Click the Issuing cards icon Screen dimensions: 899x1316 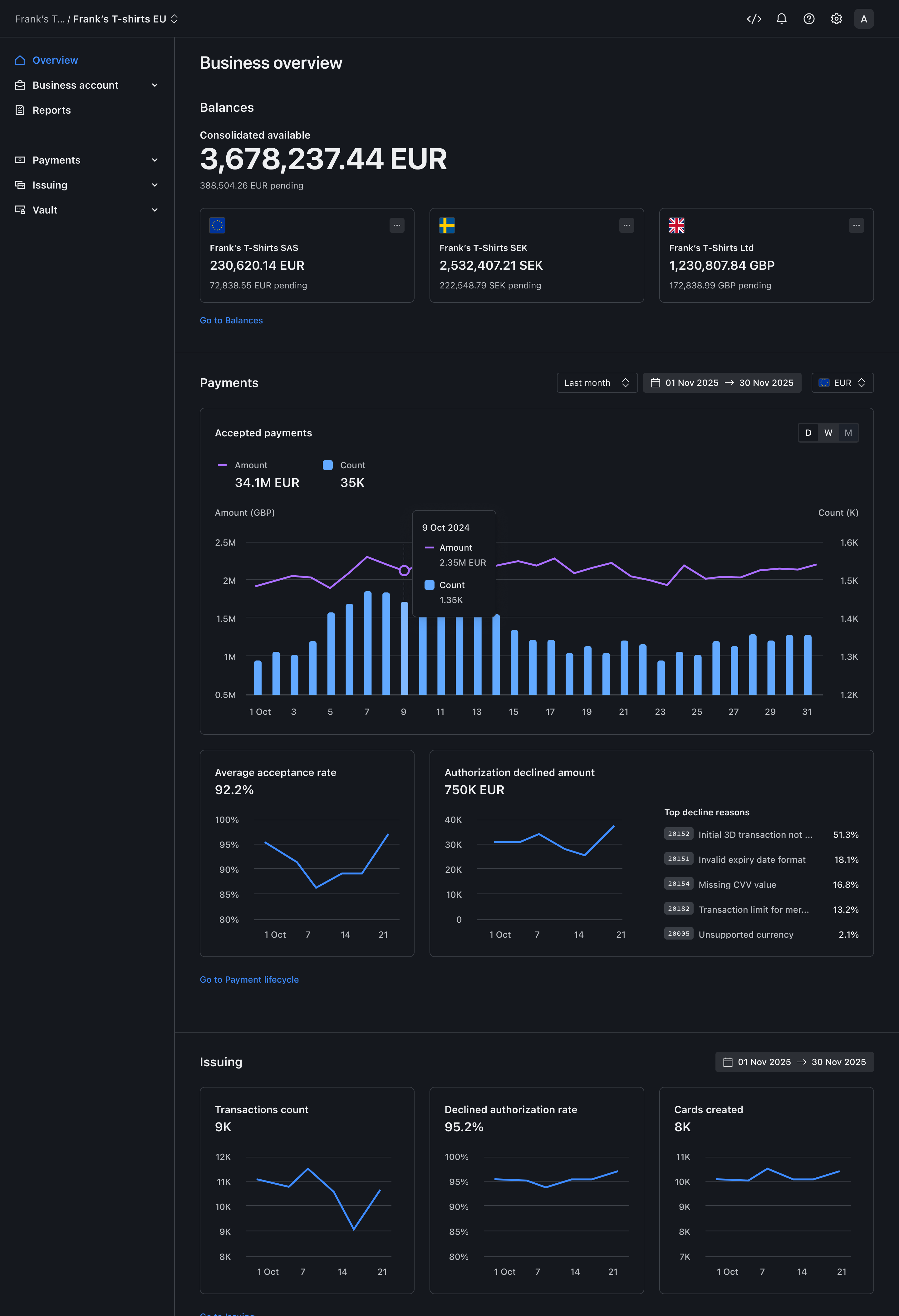tap(20, 184)
